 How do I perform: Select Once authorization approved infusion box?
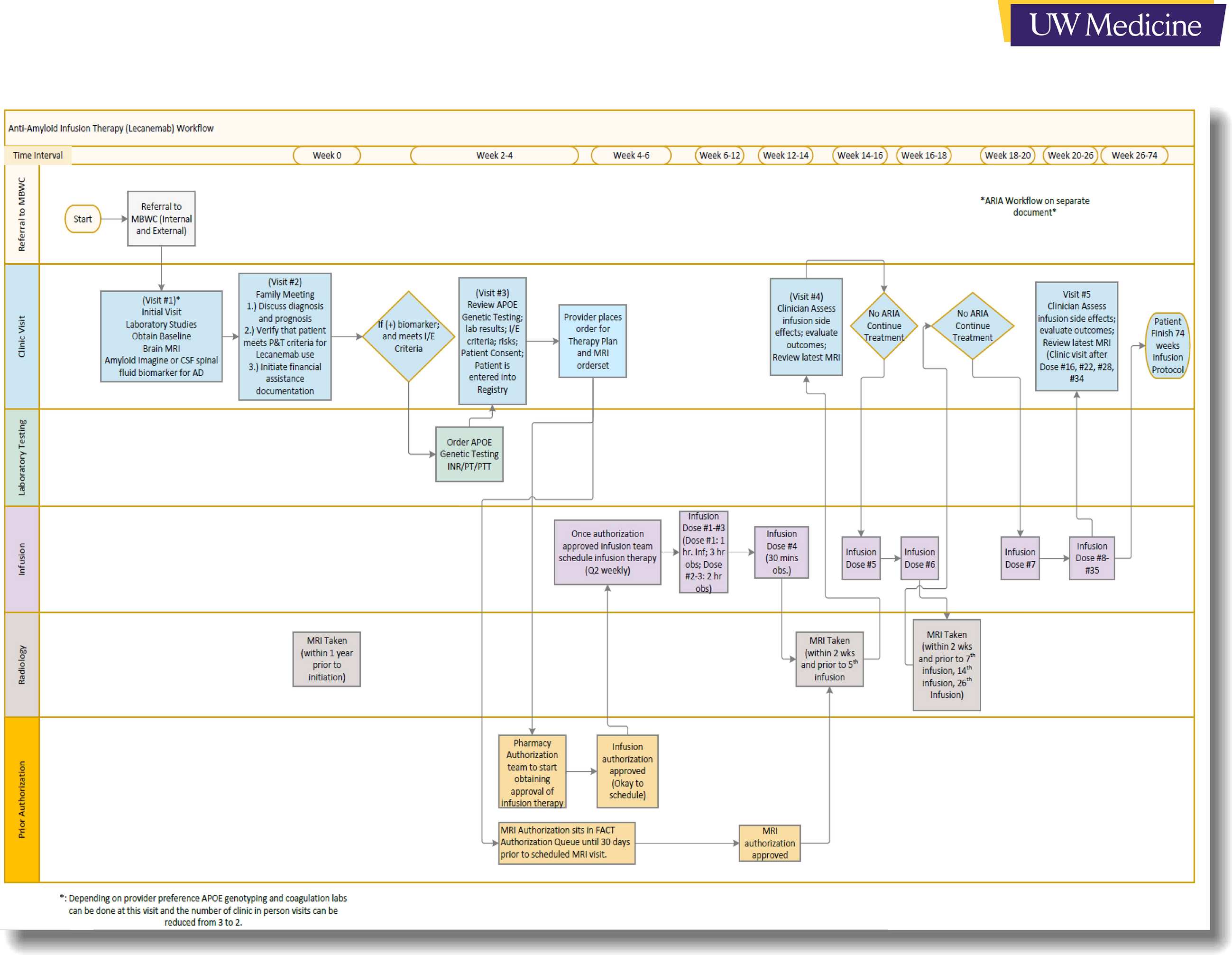pos(607,552)
